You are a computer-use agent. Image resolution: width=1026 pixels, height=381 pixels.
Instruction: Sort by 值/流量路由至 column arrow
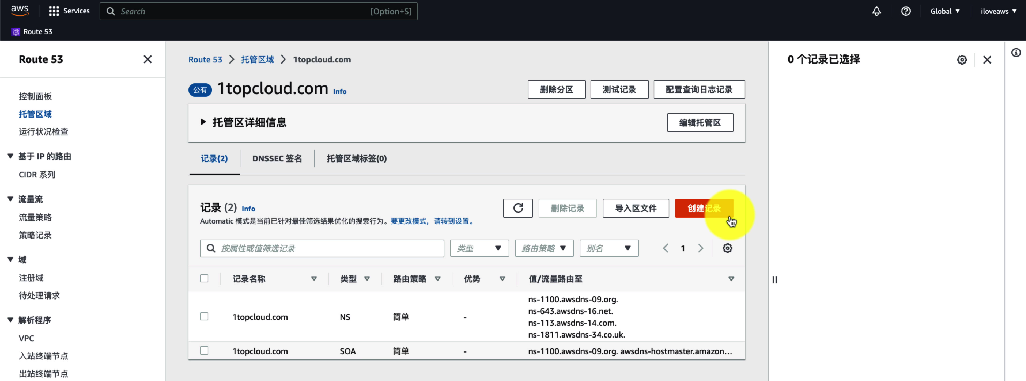point(731,279)
